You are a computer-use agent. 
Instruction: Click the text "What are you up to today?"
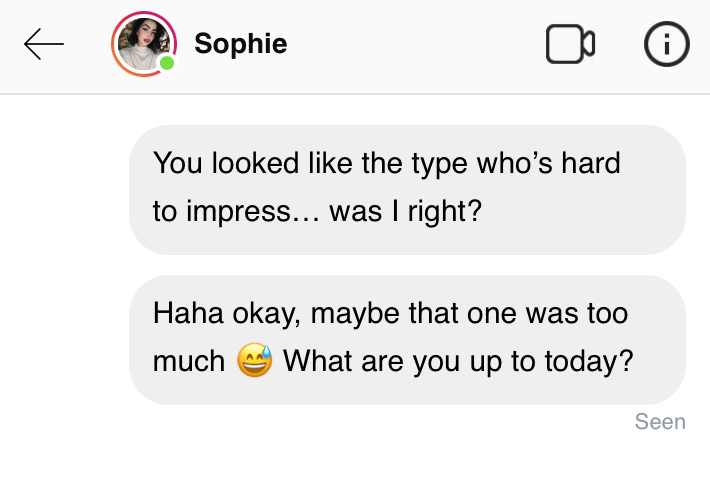pyautogui.click(x=458, y=361)
